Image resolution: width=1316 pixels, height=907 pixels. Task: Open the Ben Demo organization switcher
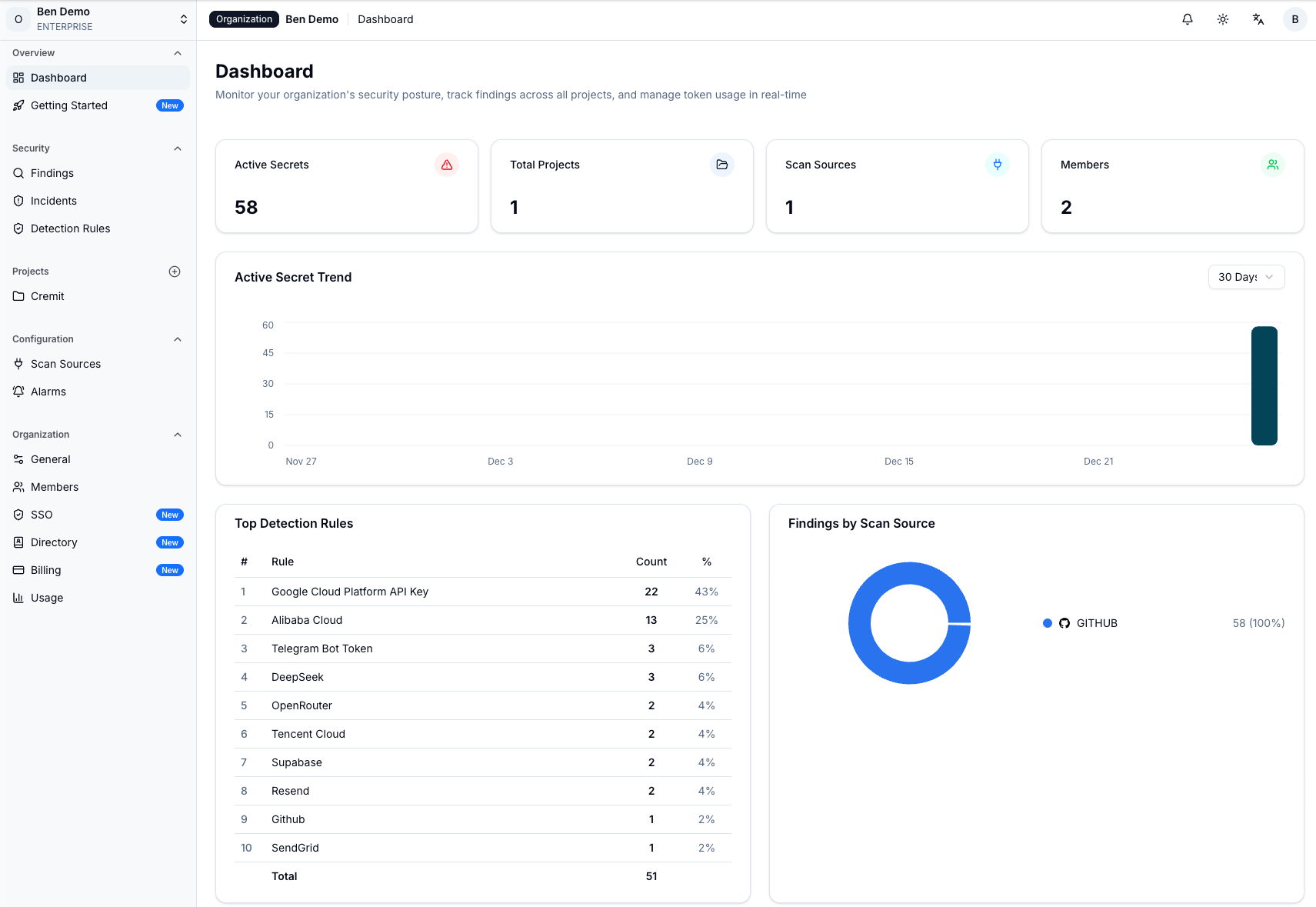98,19
